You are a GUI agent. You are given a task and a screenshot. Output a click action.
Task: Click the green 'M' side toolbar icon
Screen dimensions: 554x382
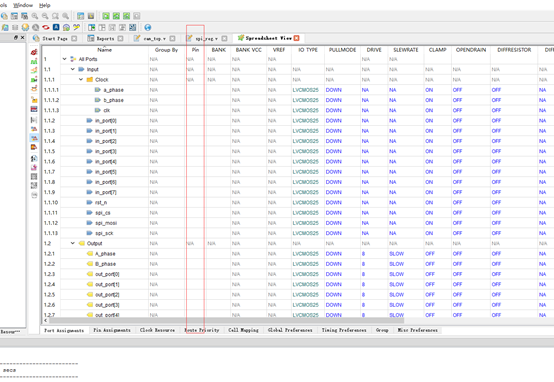34,61
